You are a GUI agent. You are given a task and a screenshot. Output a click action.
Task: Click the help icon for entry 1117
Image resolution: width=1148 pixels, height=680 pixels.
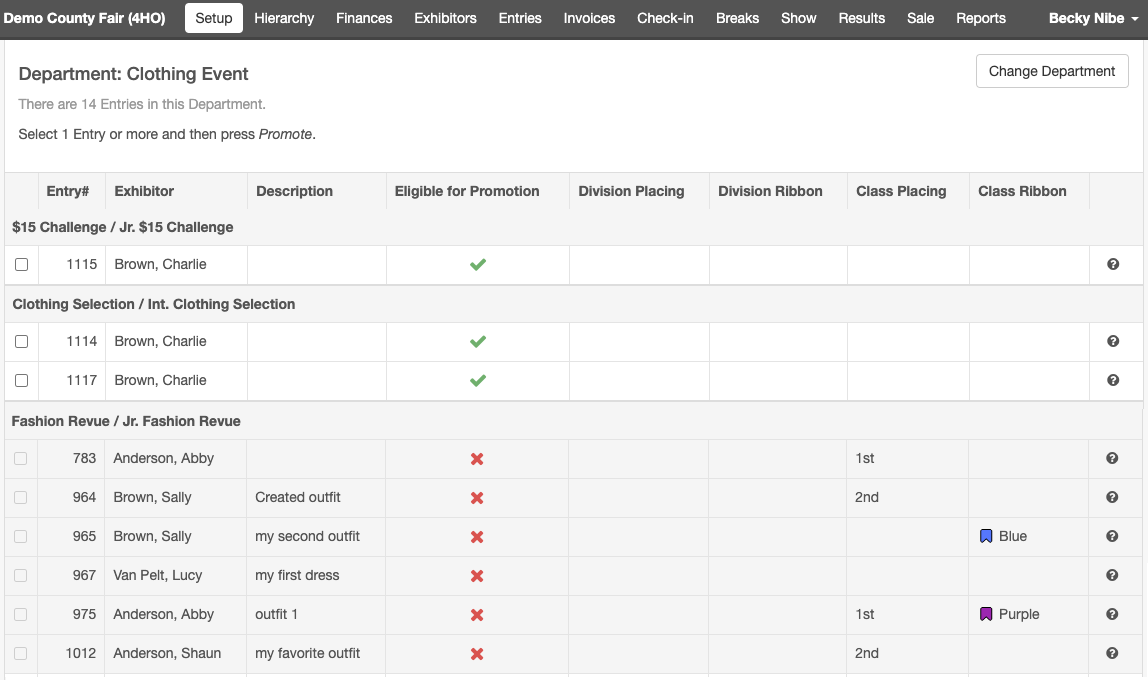coord(1113,380)
